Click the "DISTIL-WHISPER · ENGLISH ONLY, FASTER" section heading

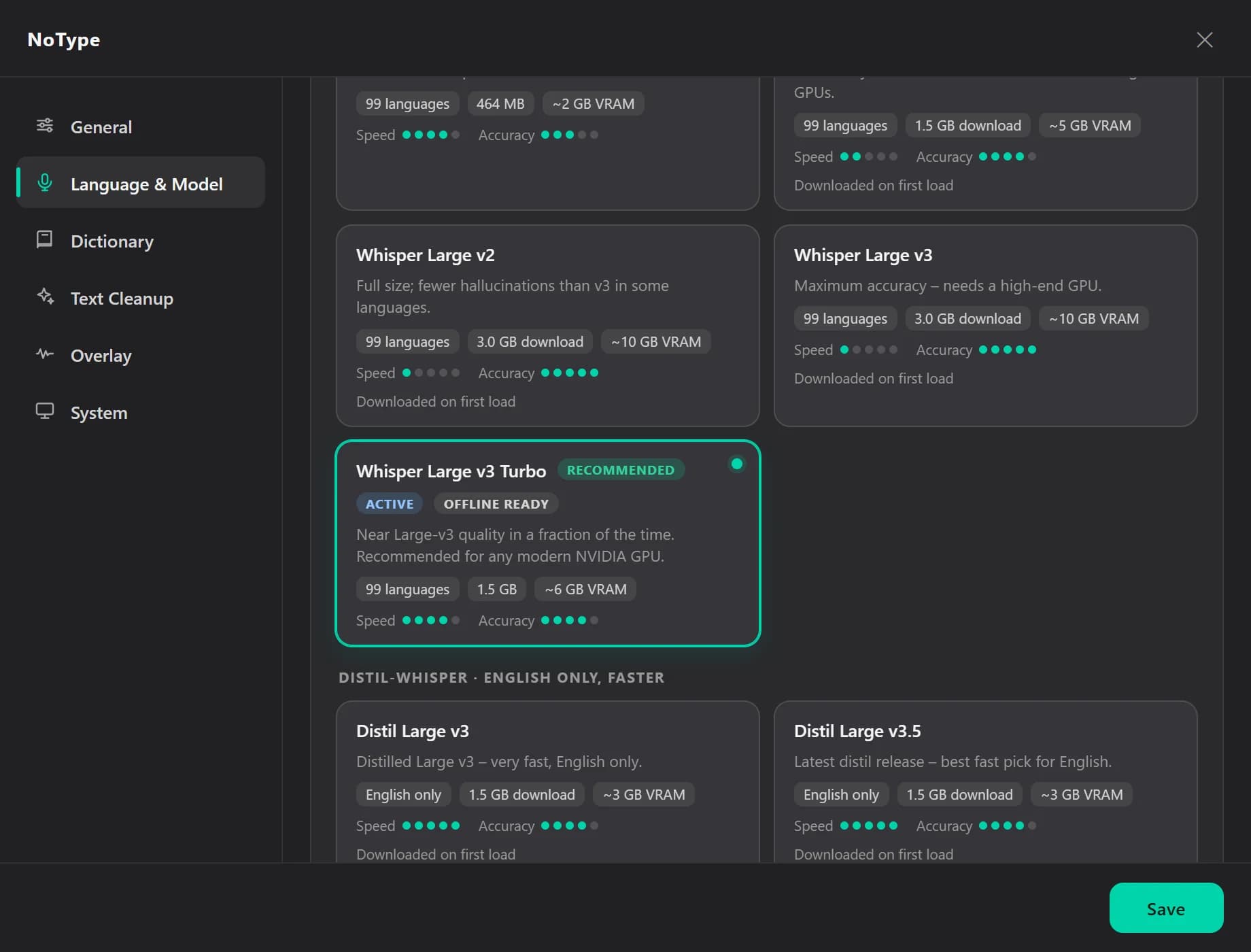[502, 677]
